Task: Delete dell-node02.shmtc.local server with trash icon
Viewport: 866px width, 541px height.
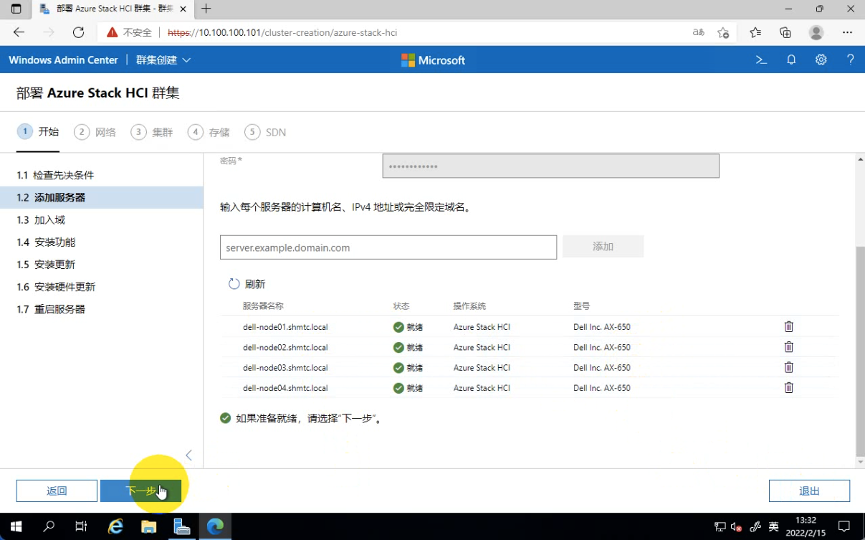Action: click(x=789, y=347)
